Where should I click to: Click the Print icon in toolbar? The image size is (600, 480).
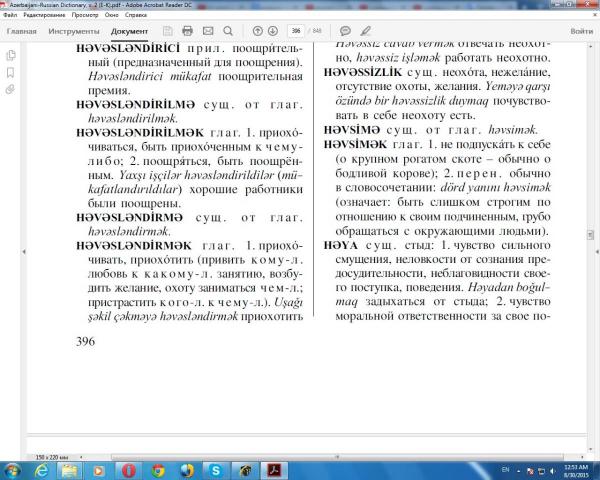[187, 31]
